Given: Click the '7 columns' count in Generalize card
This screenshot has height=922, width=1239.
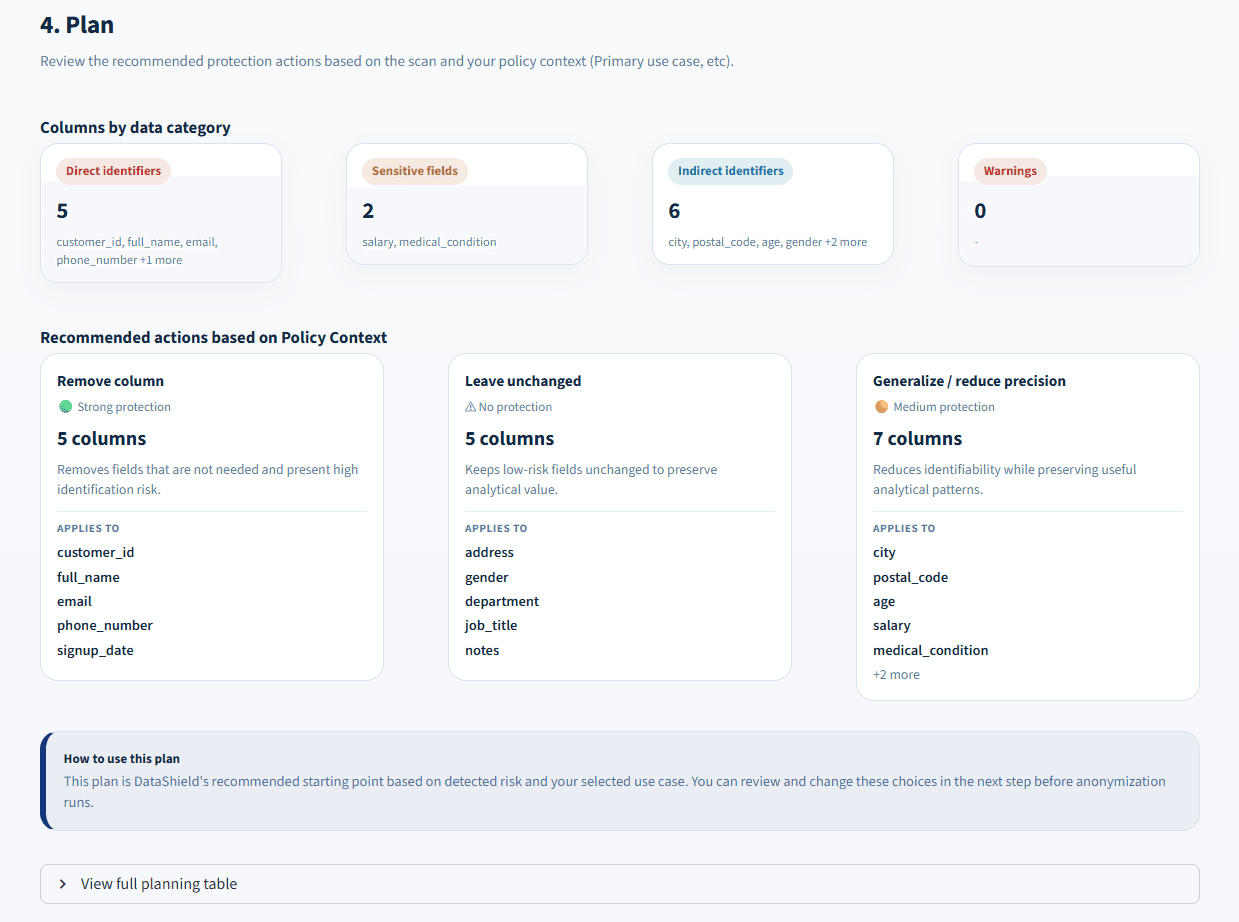Looking at the screenshot, I should tap(917, 439).
